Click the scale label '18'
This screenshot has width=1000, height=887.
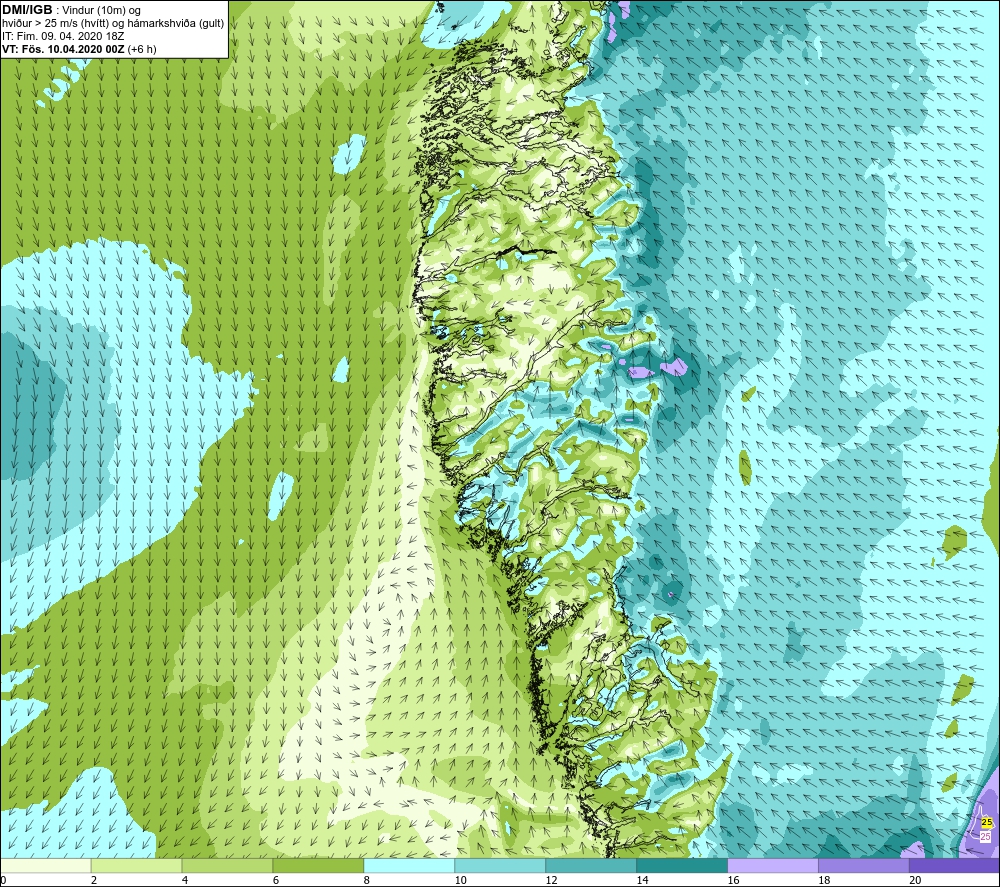click(824, 880)
